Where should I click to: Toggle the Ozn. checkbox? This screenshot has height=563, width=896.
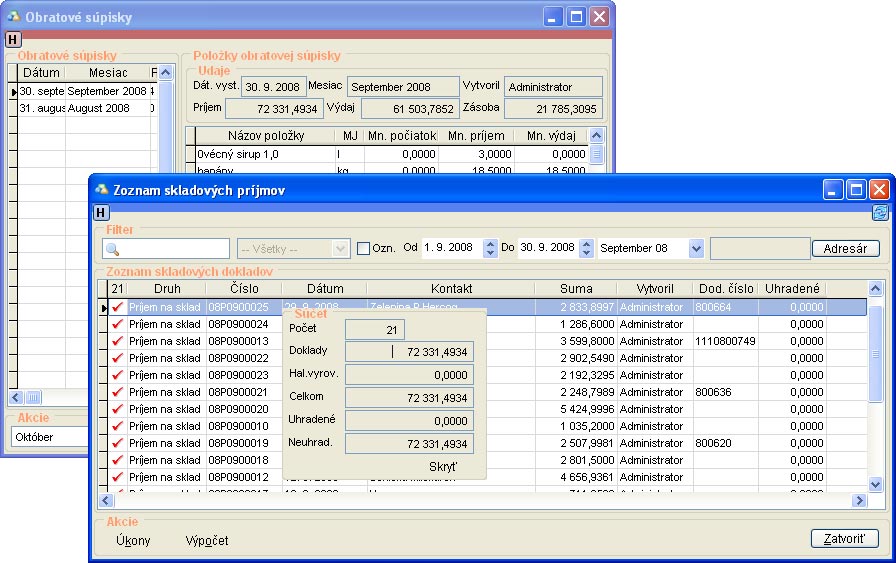pos(364,248)
